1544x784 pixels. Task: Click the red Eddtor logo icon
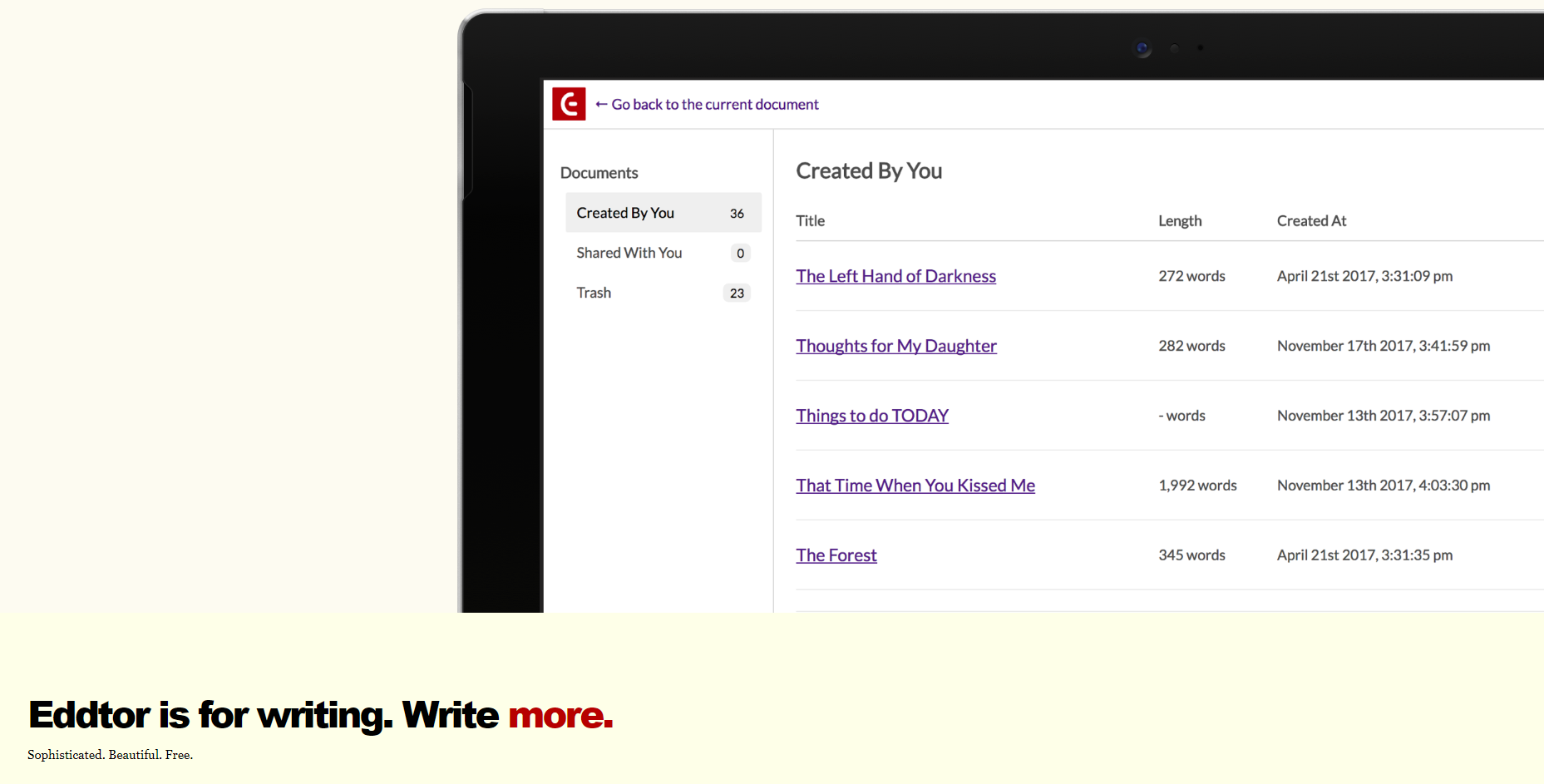(569, 104)
